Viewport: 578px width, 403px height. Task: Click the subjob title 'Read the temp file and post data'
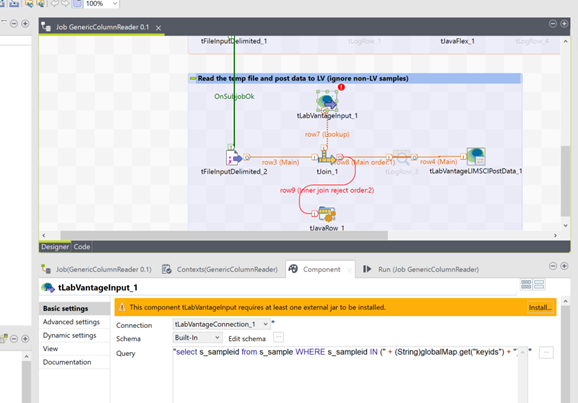coord(303,79)
